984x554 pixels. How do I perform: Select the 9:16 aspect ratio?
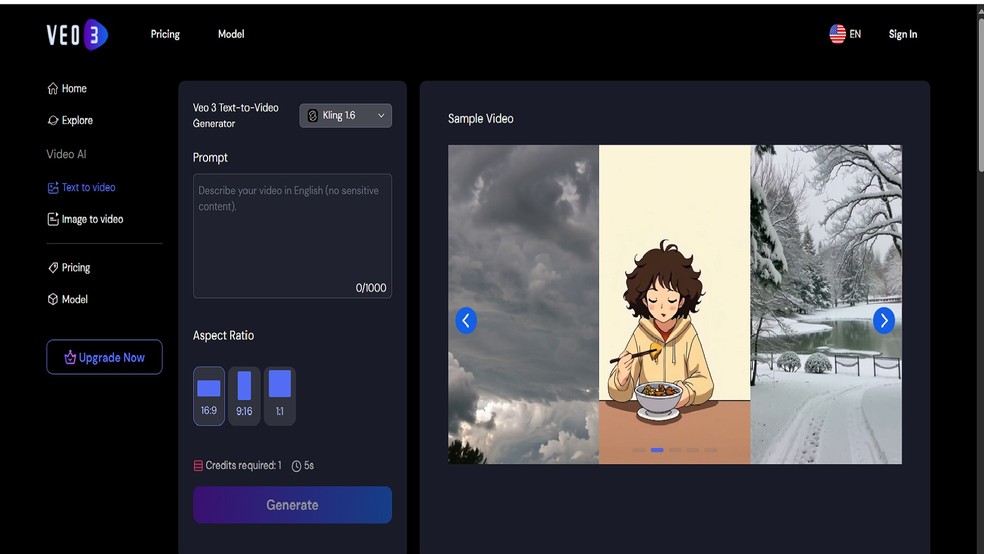tap(244, 396)
